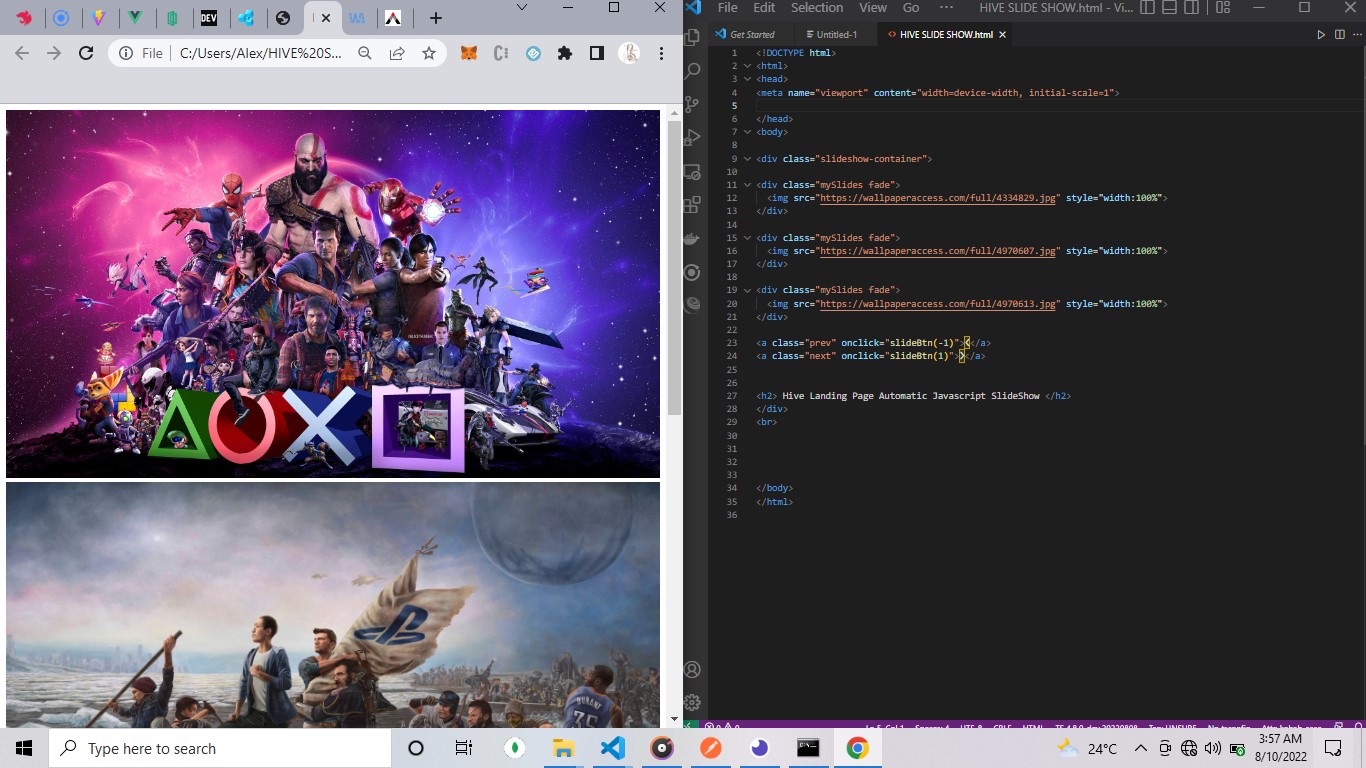
Task: Open the wallpaperaccess 4970607.jpg link
Action: 938,251
